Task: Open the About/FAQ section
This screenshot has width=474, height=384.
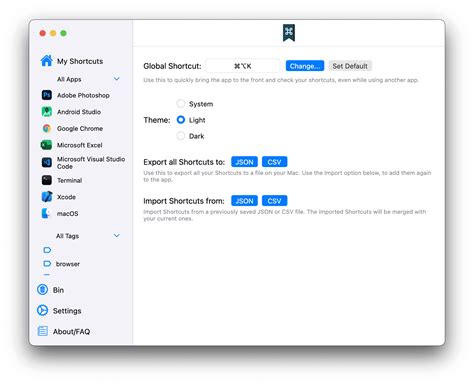Action: click(71, 331)
